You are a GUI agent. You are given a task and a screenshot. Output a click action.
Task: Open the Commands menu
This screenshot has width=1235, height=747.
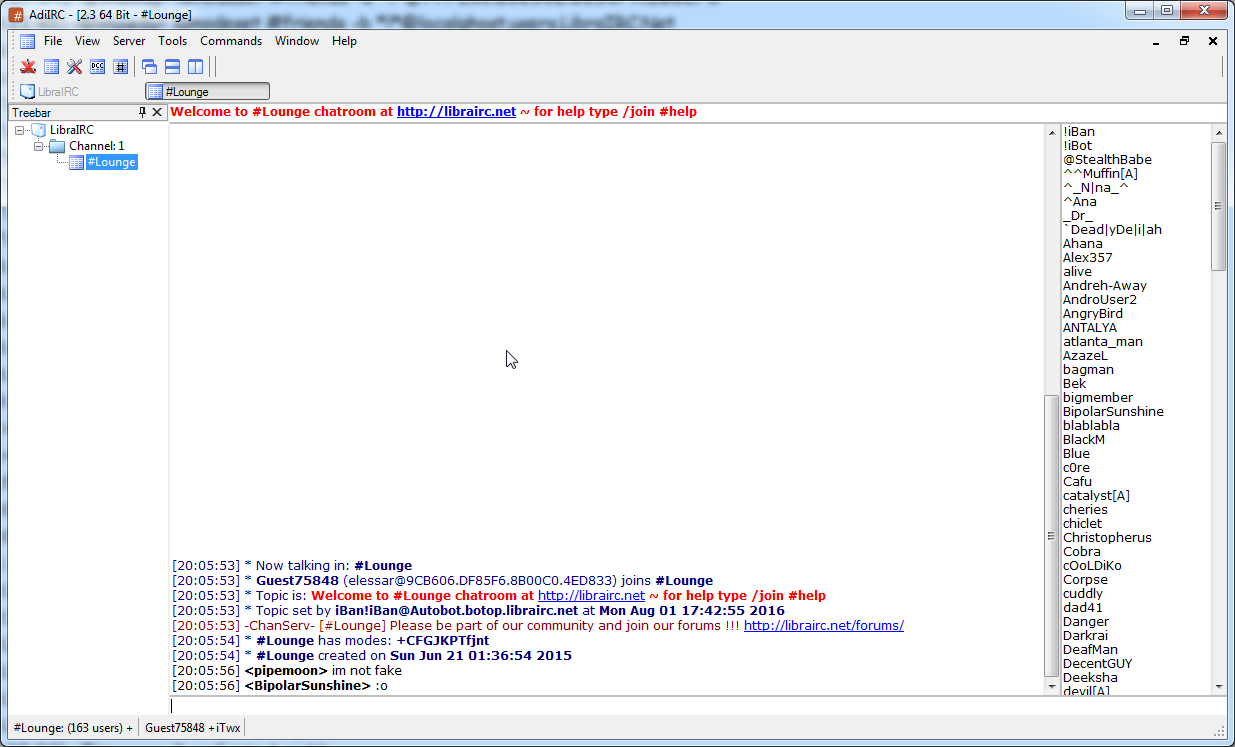(230, 41)
